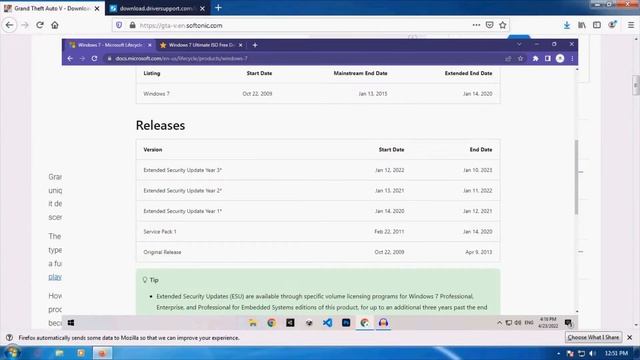Open File Explorer on inner taskbar
Screen dimensions: 640x360
tap(253, 323)
